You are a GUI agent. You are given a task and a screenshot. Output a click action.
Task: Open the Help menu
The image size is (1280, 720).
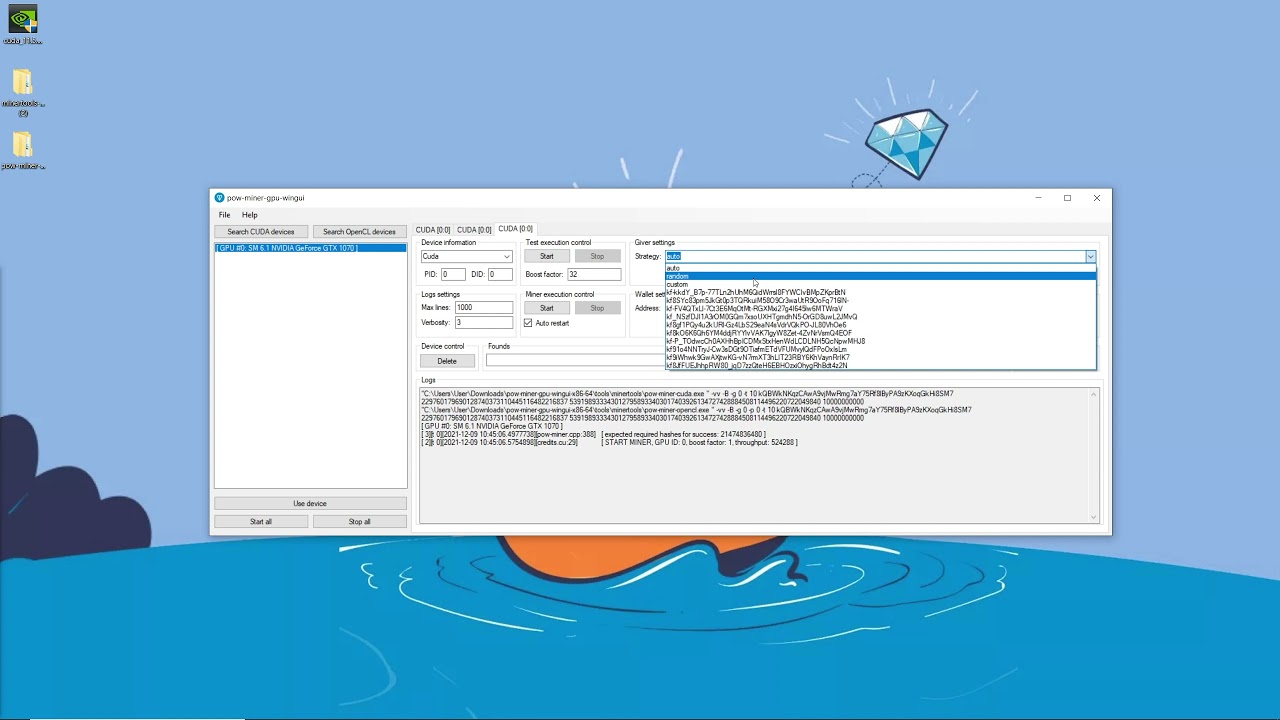coord(249,215)
